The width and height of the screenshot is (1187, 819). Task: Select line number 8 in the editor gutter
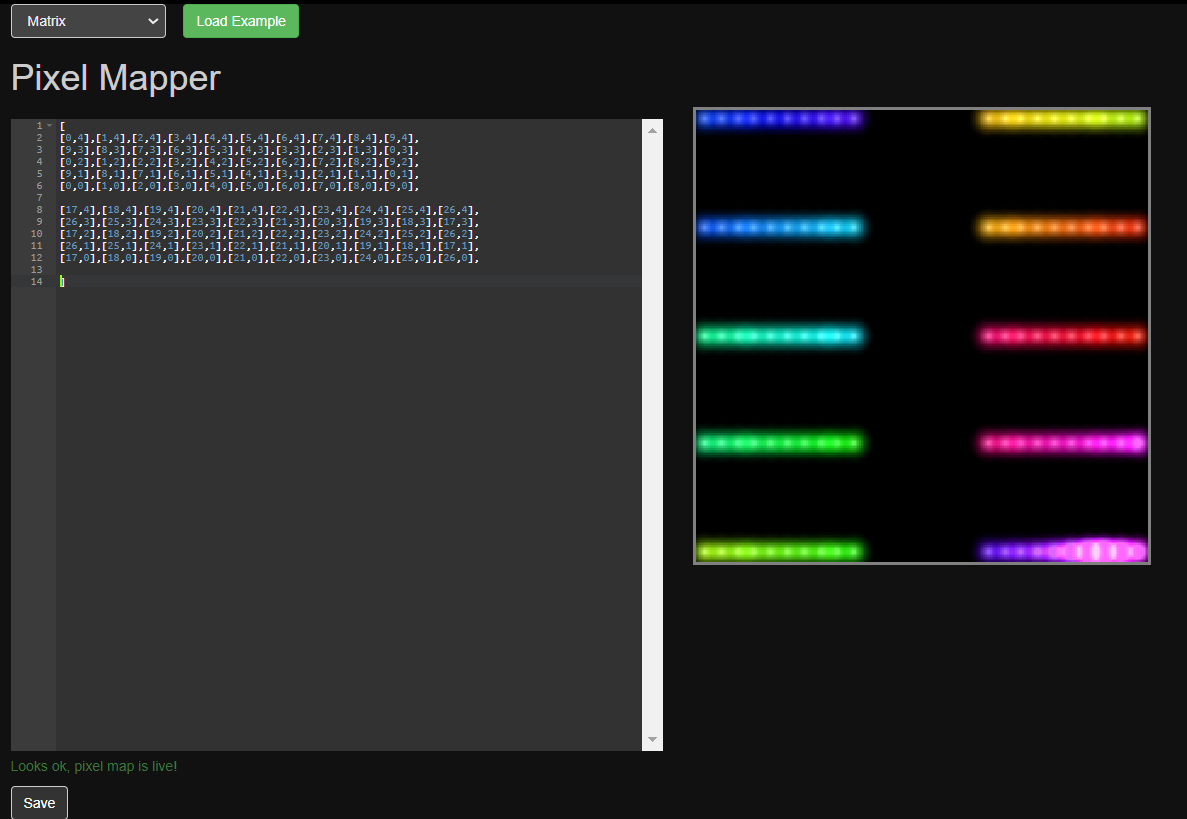coord(38,209)
